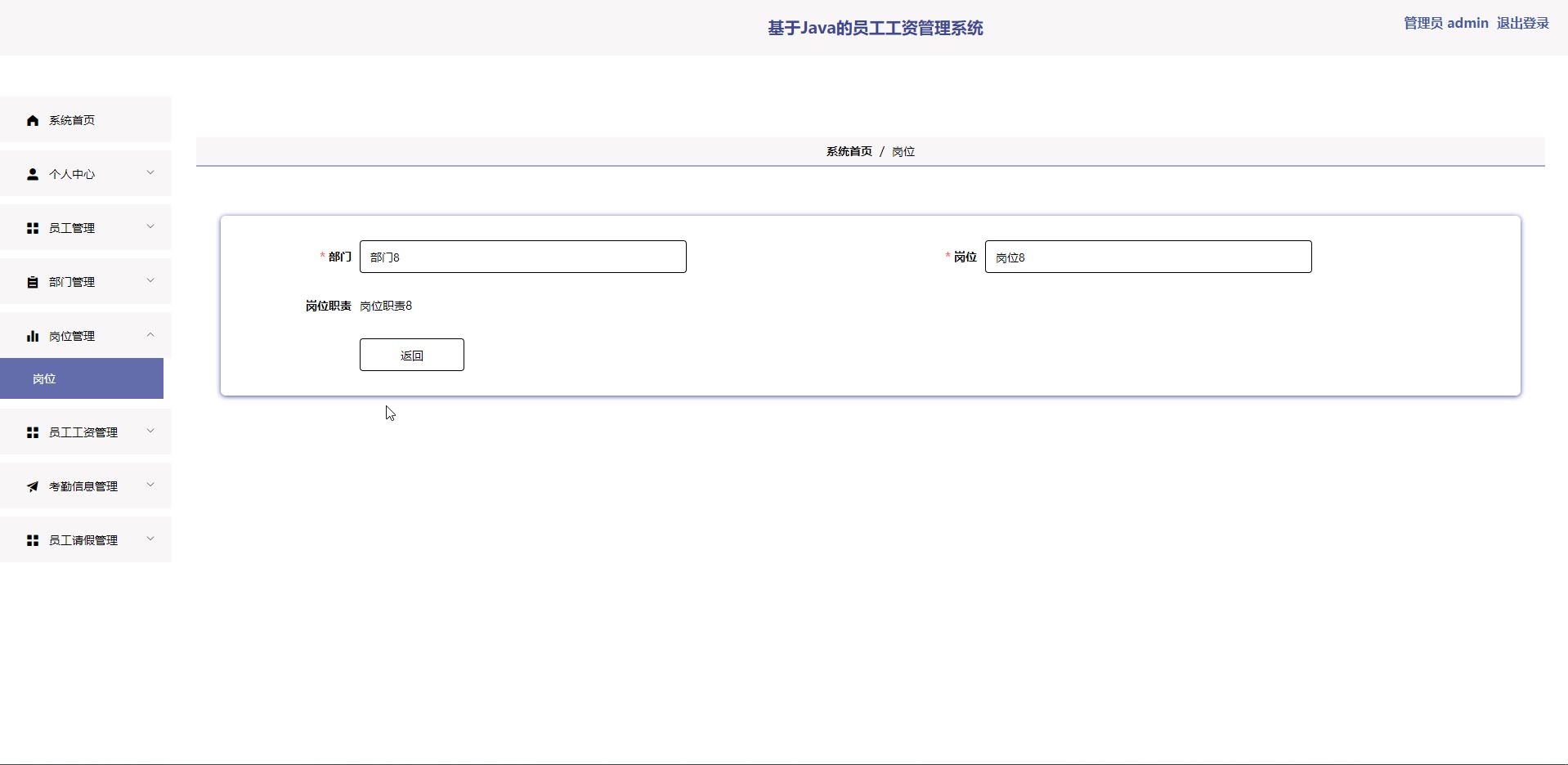Select the 岗位管理 sidebar menu
This screenshot has height=765, width=1568.
(x=86, y=335)
